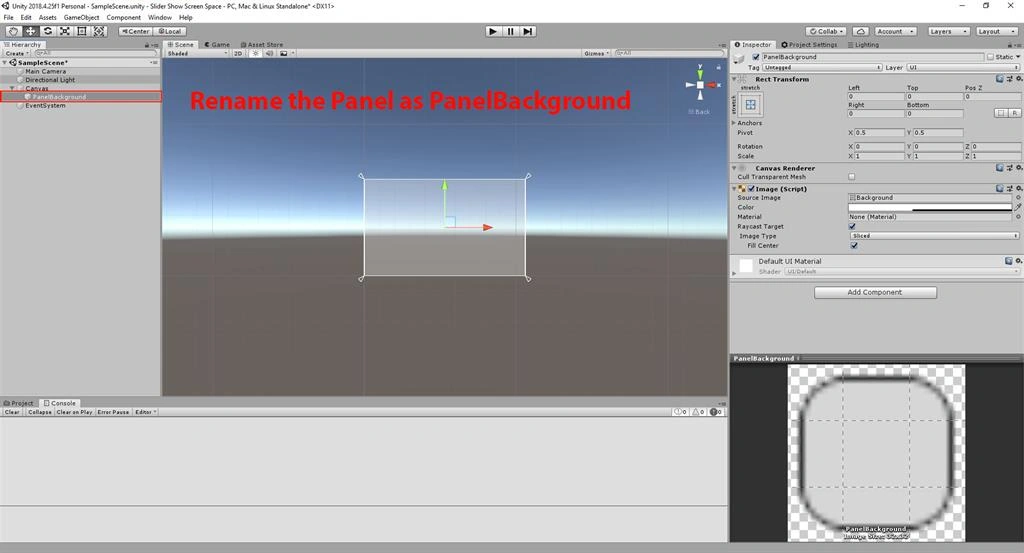
Task: Open the Image Type Sliced dropdown
Action: pos(935,236)
